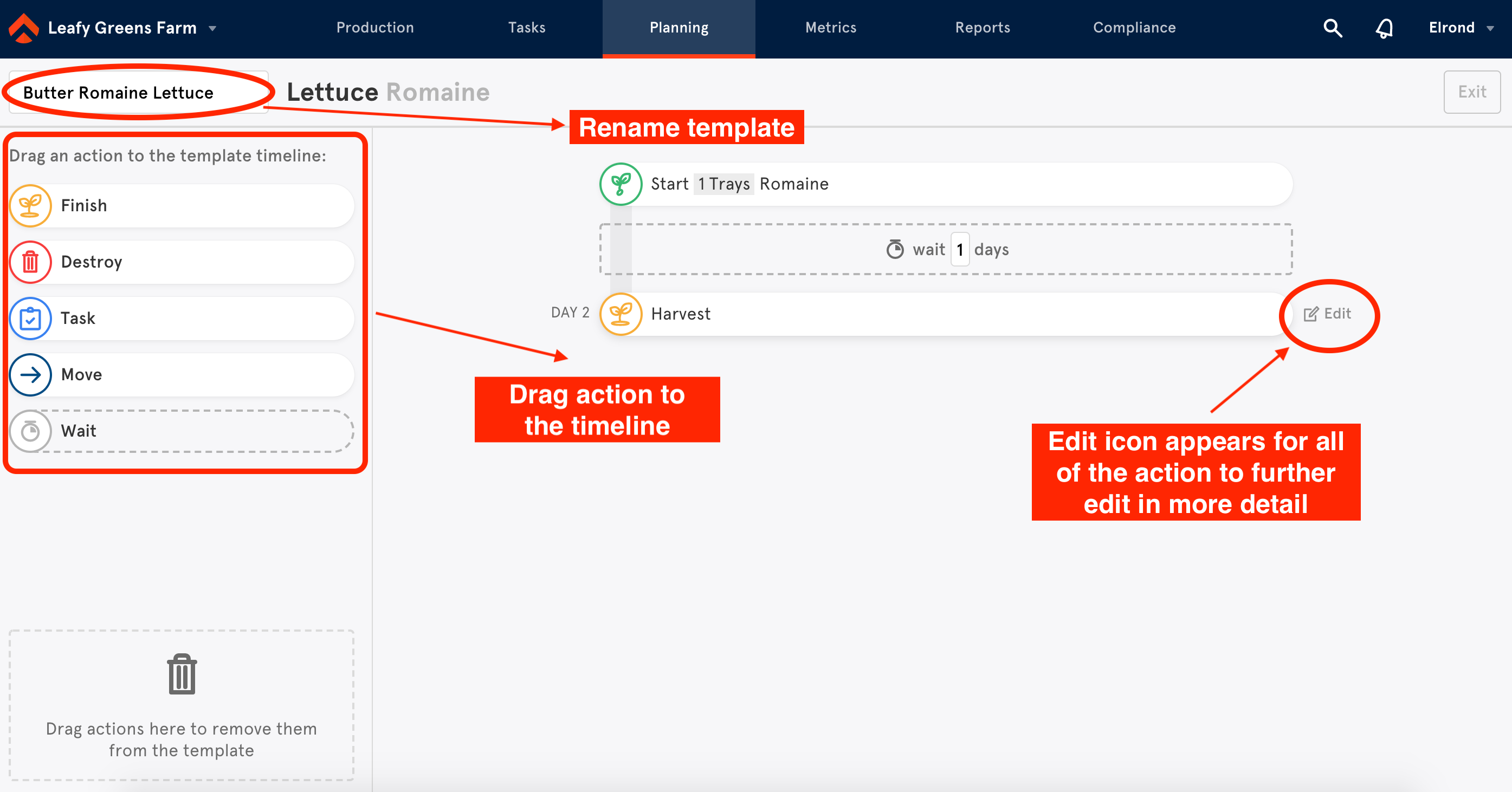Screen dimensions: 1512x792
Task: Expand the Elrond user menu arrow
Action: coord(1490,28)
